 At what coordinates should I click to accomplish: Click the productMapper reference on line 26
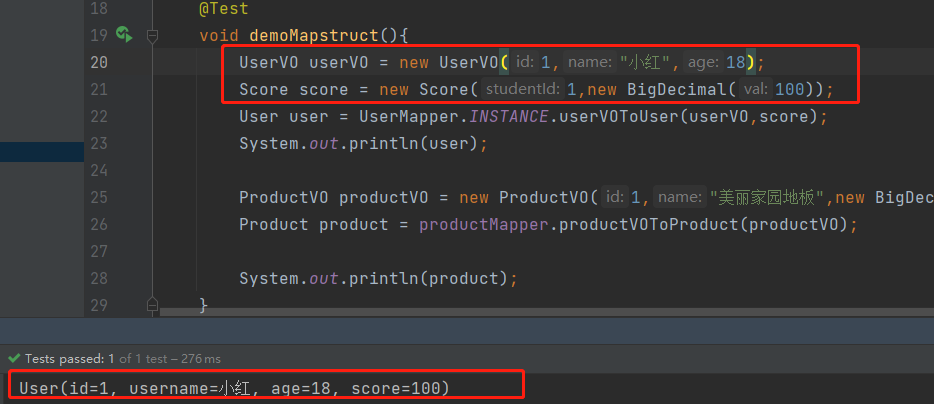pyautogui.click(x=484, y=225)
